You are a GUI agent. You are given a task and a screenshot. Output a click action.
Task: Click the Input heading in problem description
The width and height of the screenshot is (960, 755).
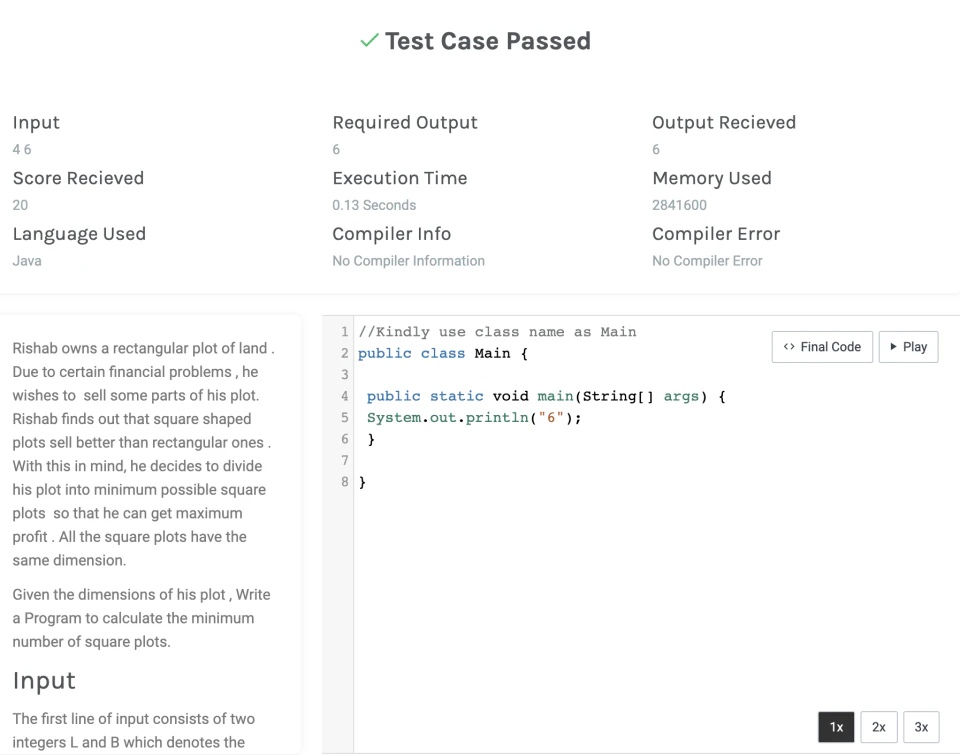(x=44, y=681)
